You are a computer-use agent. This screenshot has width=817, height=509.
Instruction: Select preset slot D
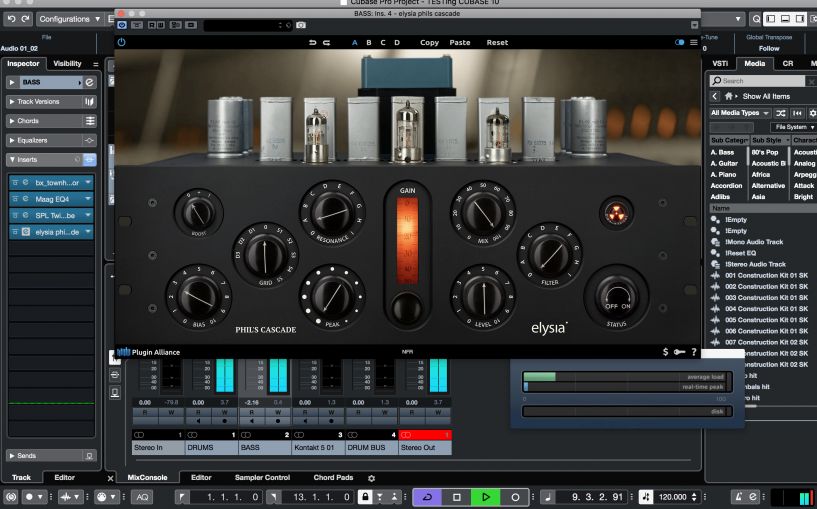[x=397, y=43]
